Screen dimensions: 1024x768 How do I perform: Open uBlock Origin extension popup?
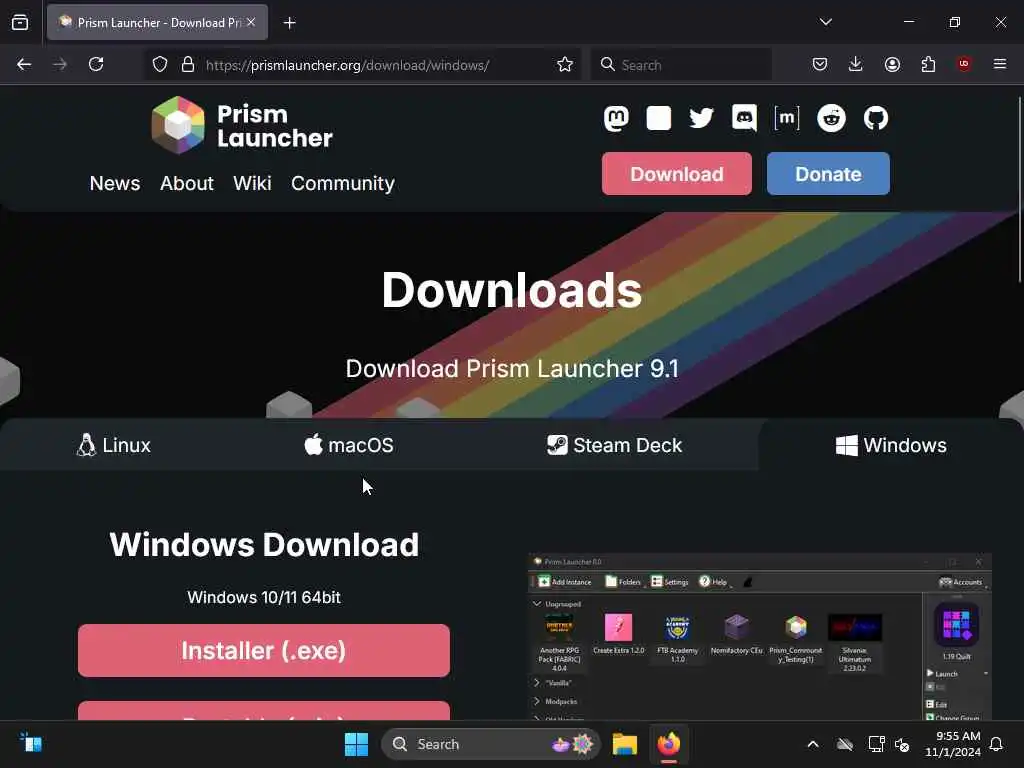[x=964, y=64]
